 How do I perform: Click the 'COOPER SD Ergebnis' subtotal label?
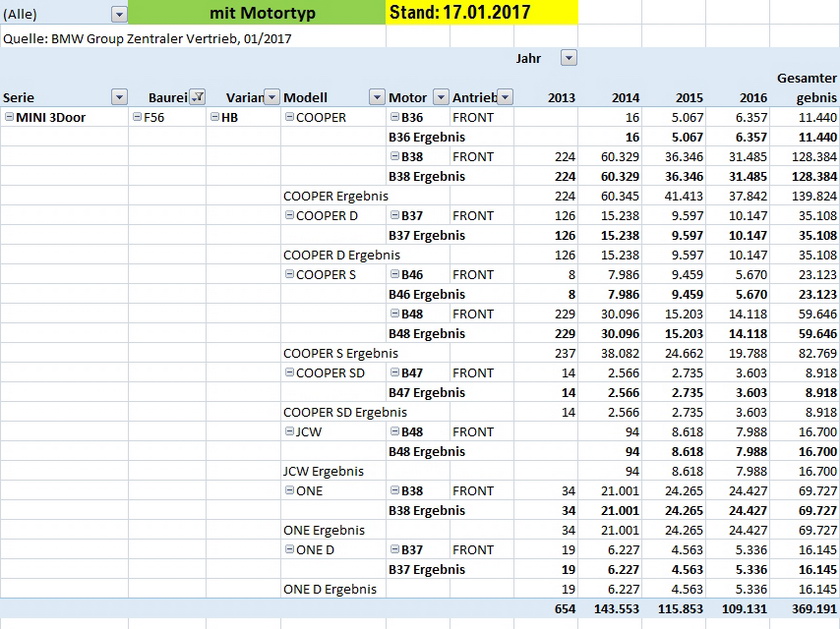pos(345,413)
